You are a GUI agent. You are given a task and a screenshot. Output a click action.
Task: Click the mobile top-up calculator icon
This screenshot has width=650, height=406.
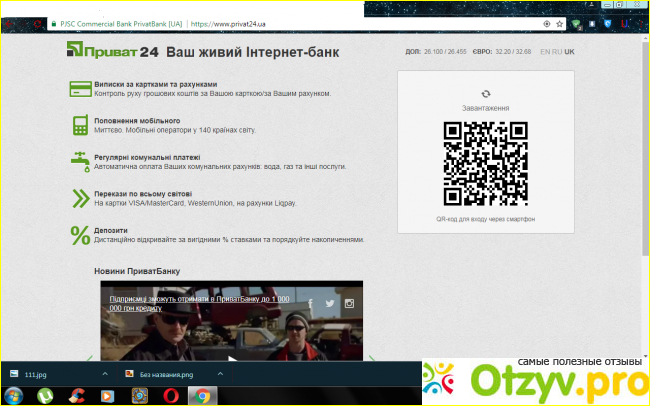(x=80, y=125)
